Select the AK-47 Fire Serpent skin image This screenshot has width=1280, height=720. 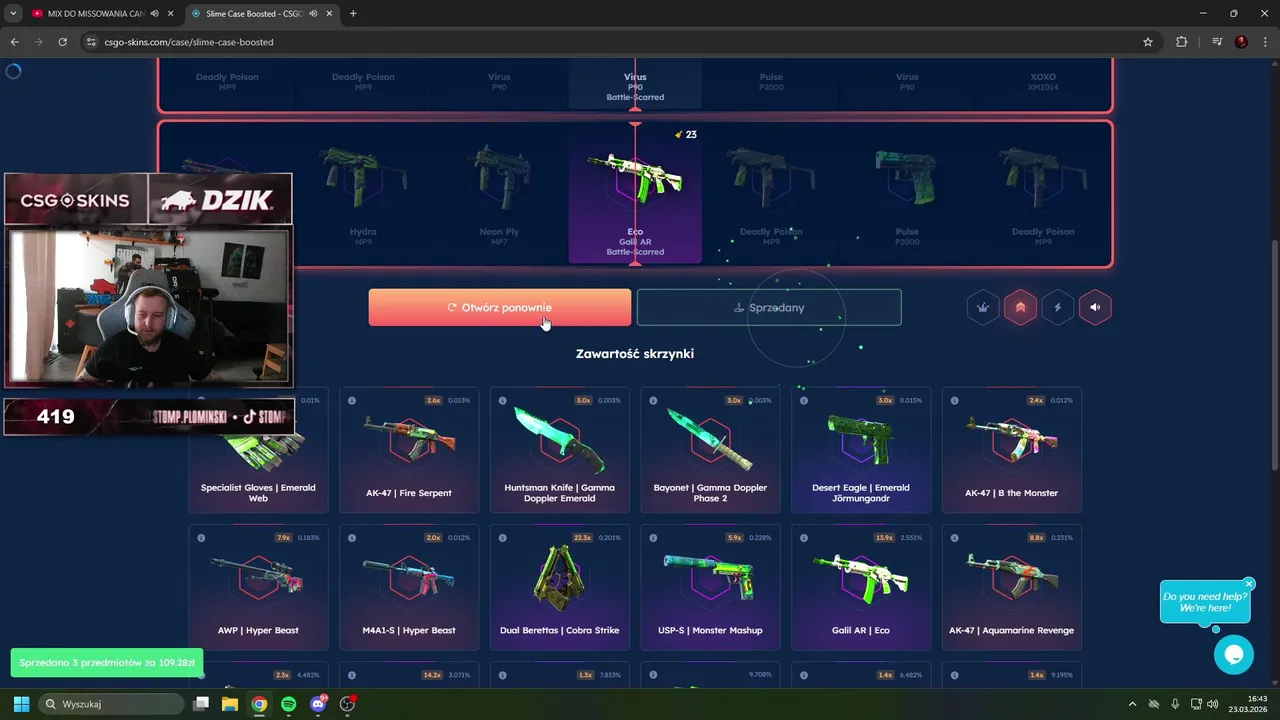tap(408, 438)
